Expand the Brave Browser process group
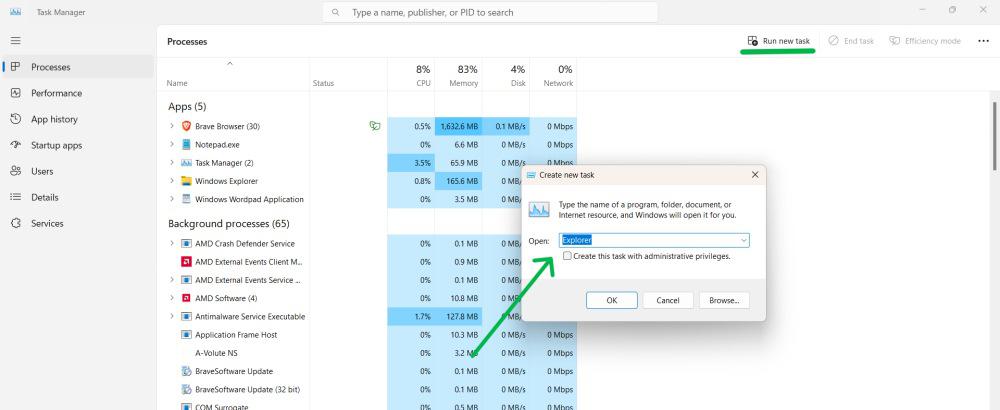The image size is (1000, 410). (172, 126)
